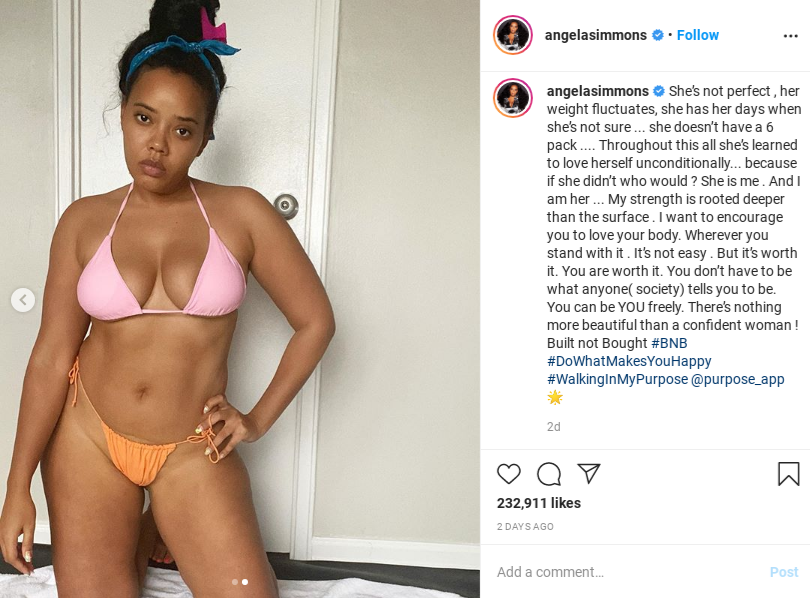Open header profile picture avatar
This screenshot has height=598, width=810.
(512, 35)
